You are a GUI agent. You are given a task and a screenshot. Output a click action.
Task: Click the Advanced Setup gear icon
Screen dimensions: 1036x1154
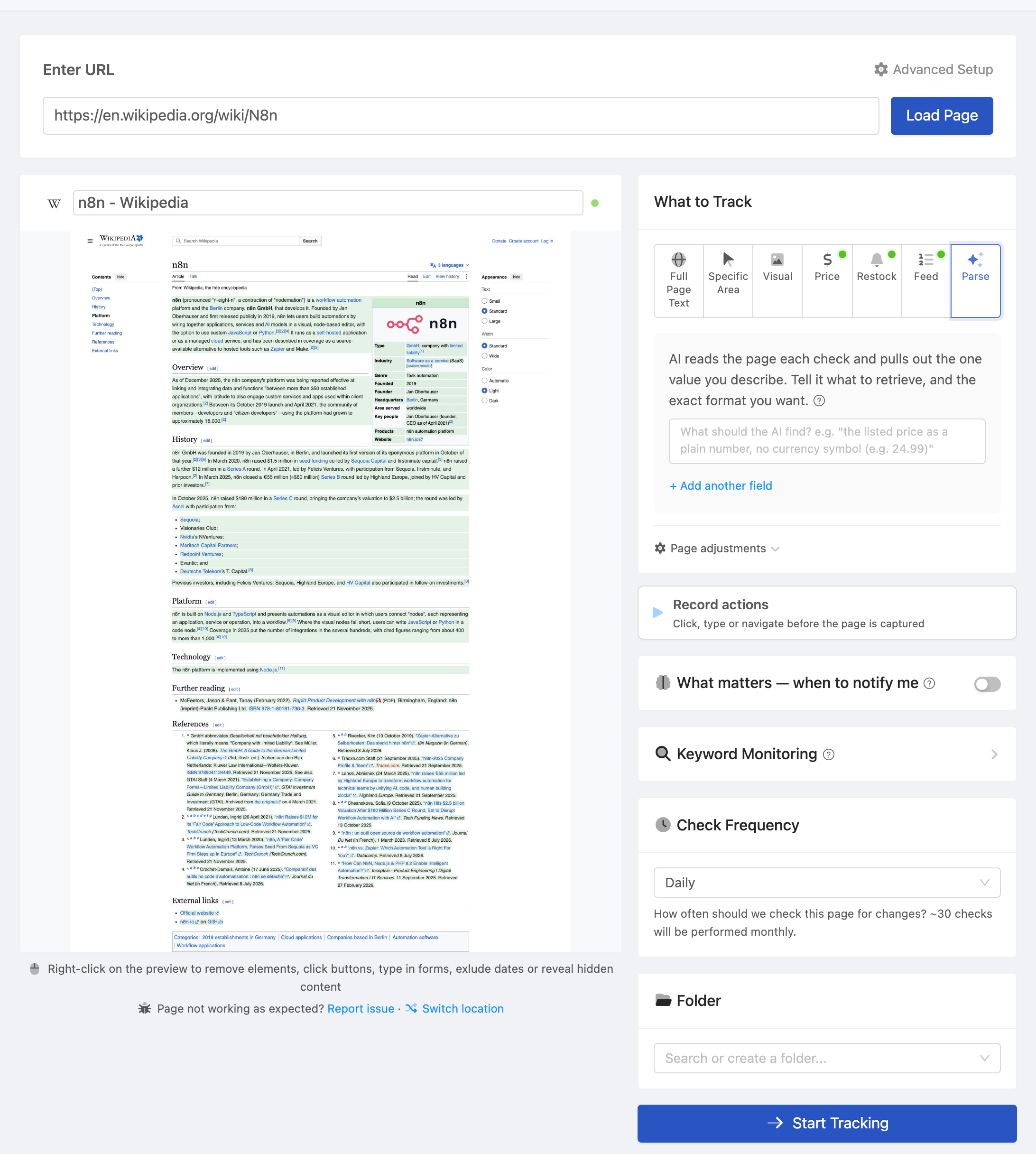click(x=880, y=69)
